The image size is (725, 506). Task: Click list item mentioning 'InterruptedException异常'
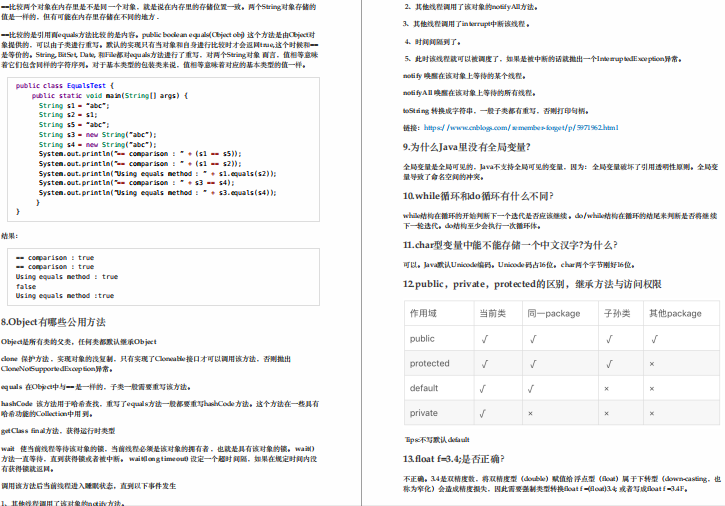click(543, 59)
